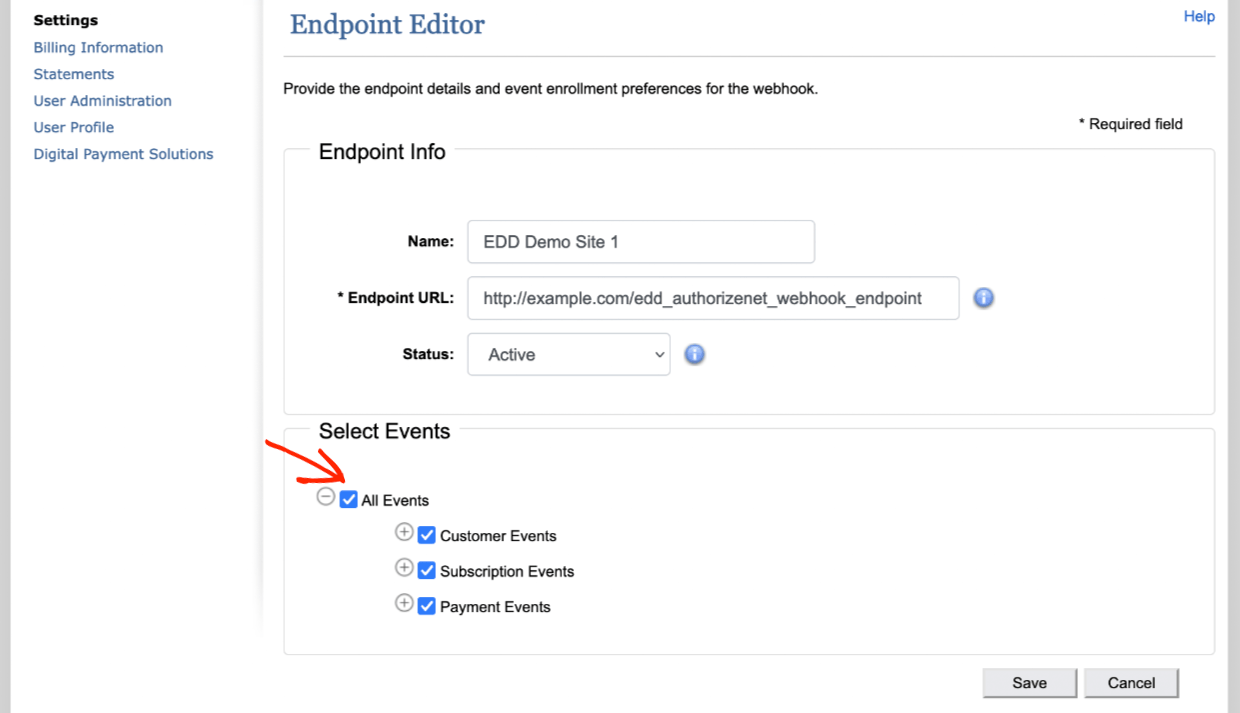Uncheck Subscription Events
This screenshot has width=1240, height=713.
point(426,570)
